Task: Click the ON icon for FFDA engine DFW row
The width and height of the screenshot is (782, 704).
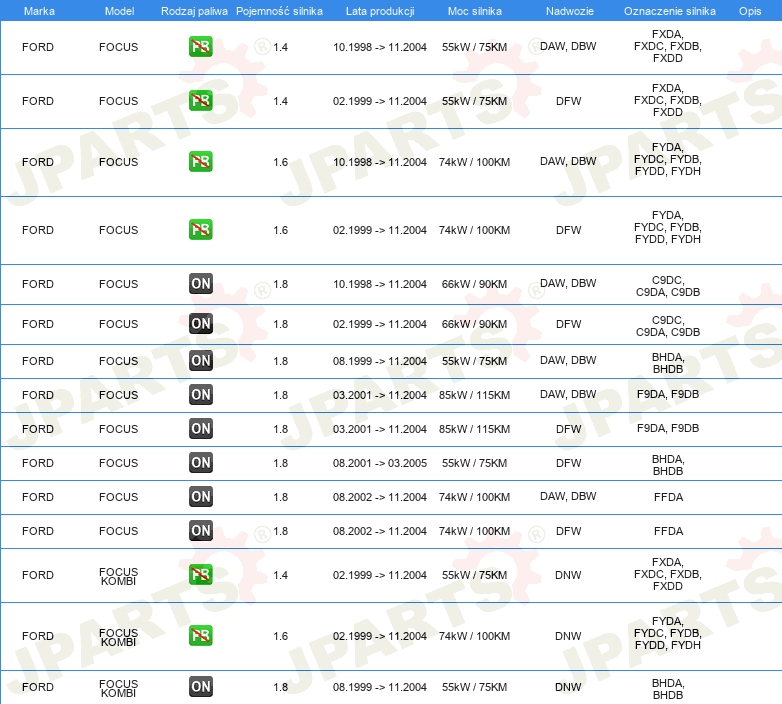Action: [201, 531]
